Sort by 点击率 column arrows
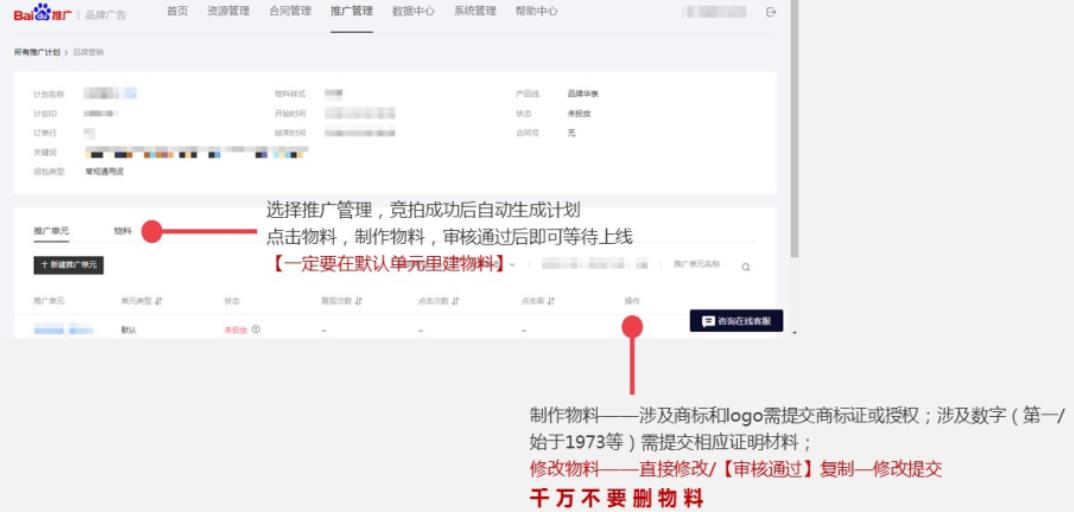The image size is (1074, 512). pyautogui.click(x=551, y=300)
